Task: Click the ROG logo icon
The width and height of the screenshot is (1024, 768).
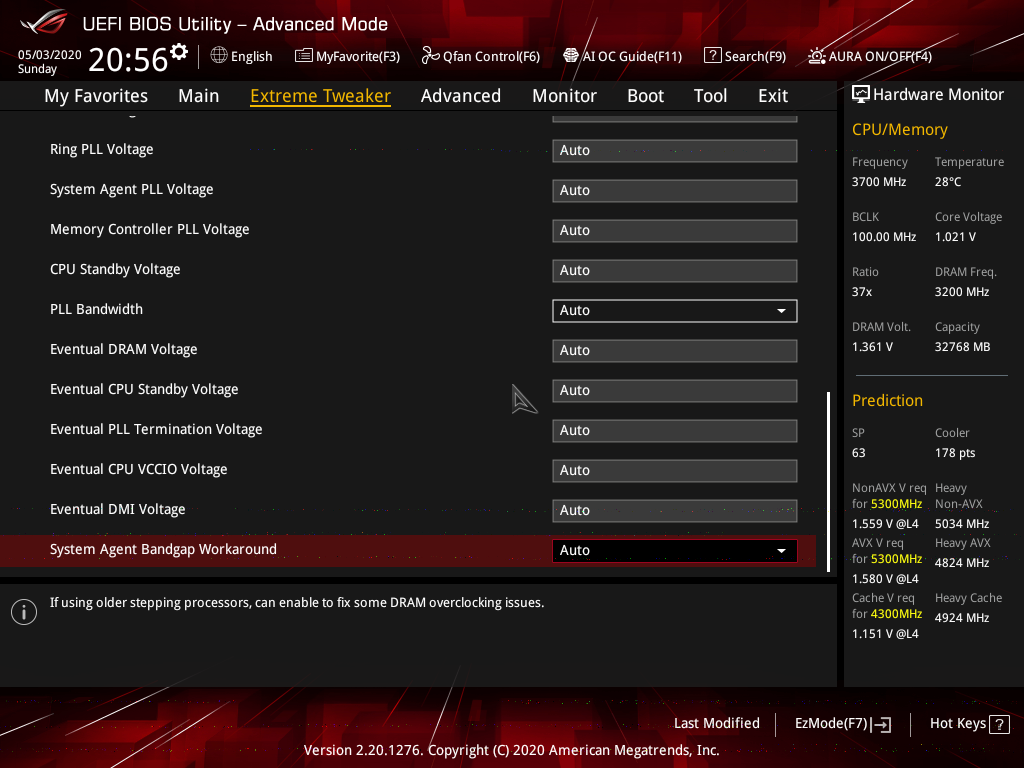Action: tap(44, 22)
